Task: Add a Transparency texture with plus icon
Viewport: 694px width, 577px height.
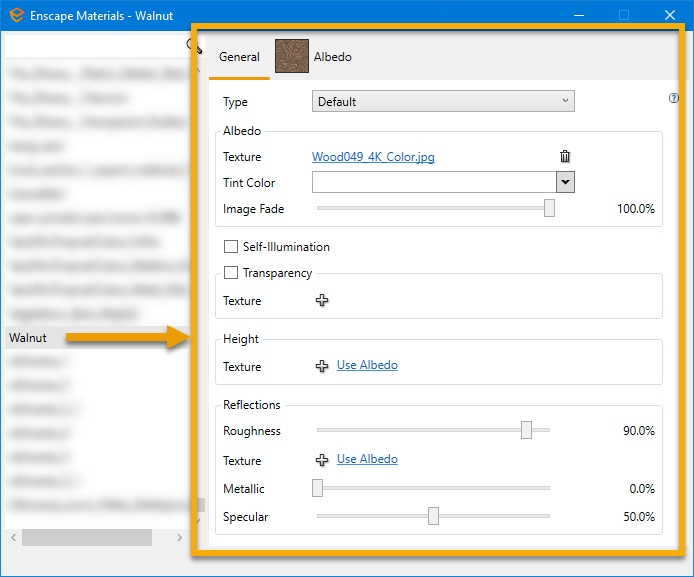Action: 322,301
